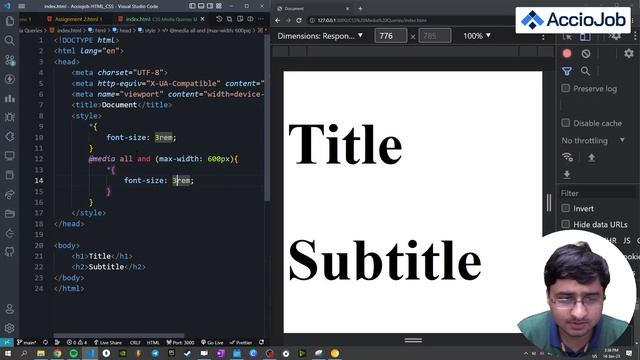Open network settings gear icon

point(629,53)
